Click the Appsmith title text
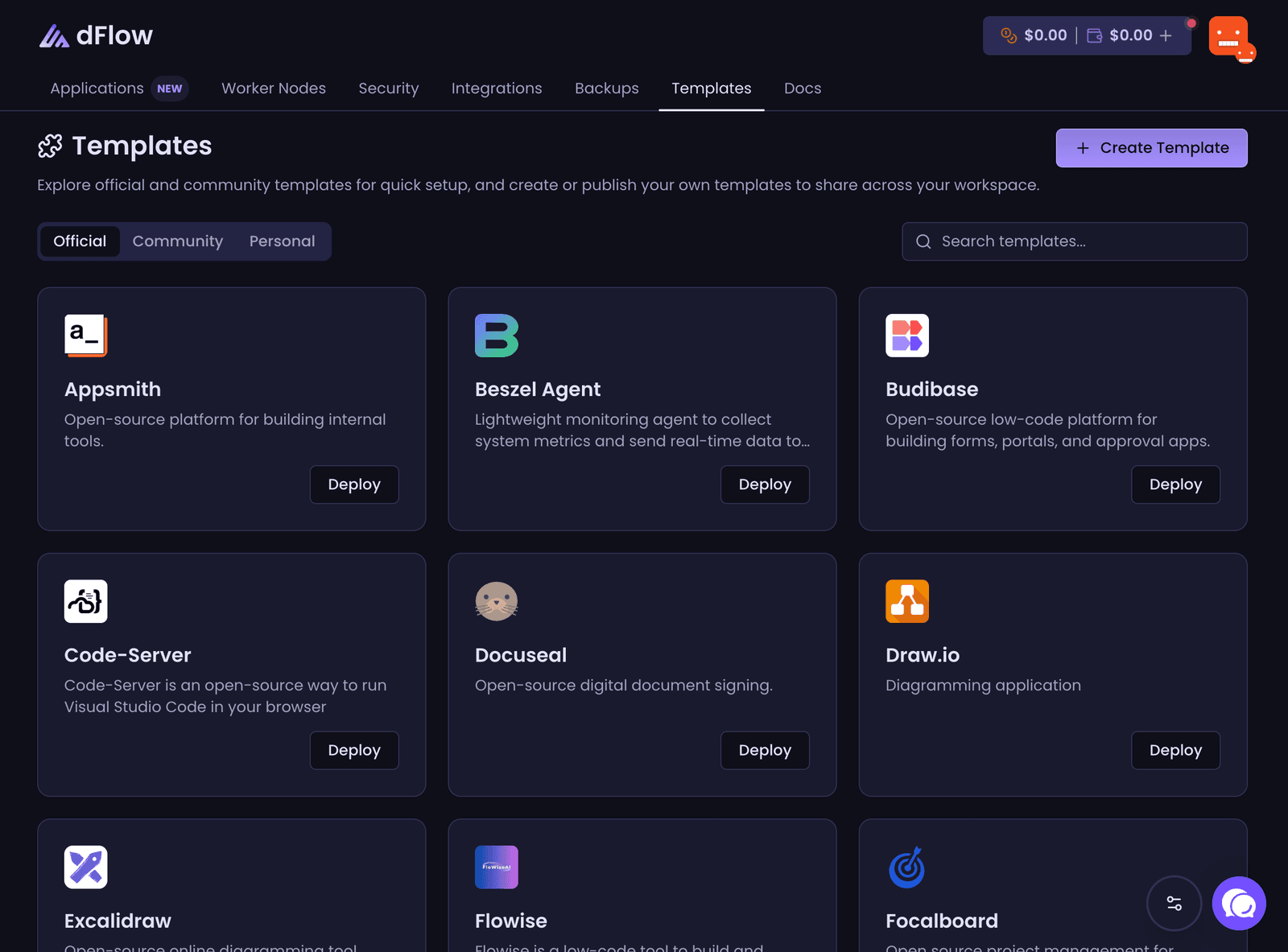The width and height of the screenshot is (1288, 952). (113, 389)
